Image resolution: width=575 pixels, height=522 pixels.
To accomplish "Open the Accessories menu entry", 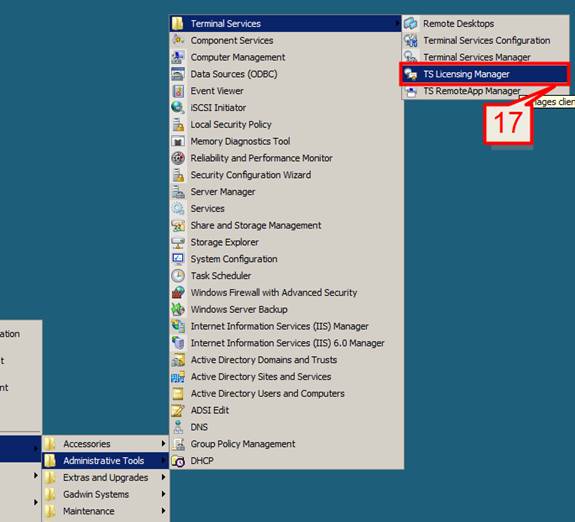I will (106, 444).
